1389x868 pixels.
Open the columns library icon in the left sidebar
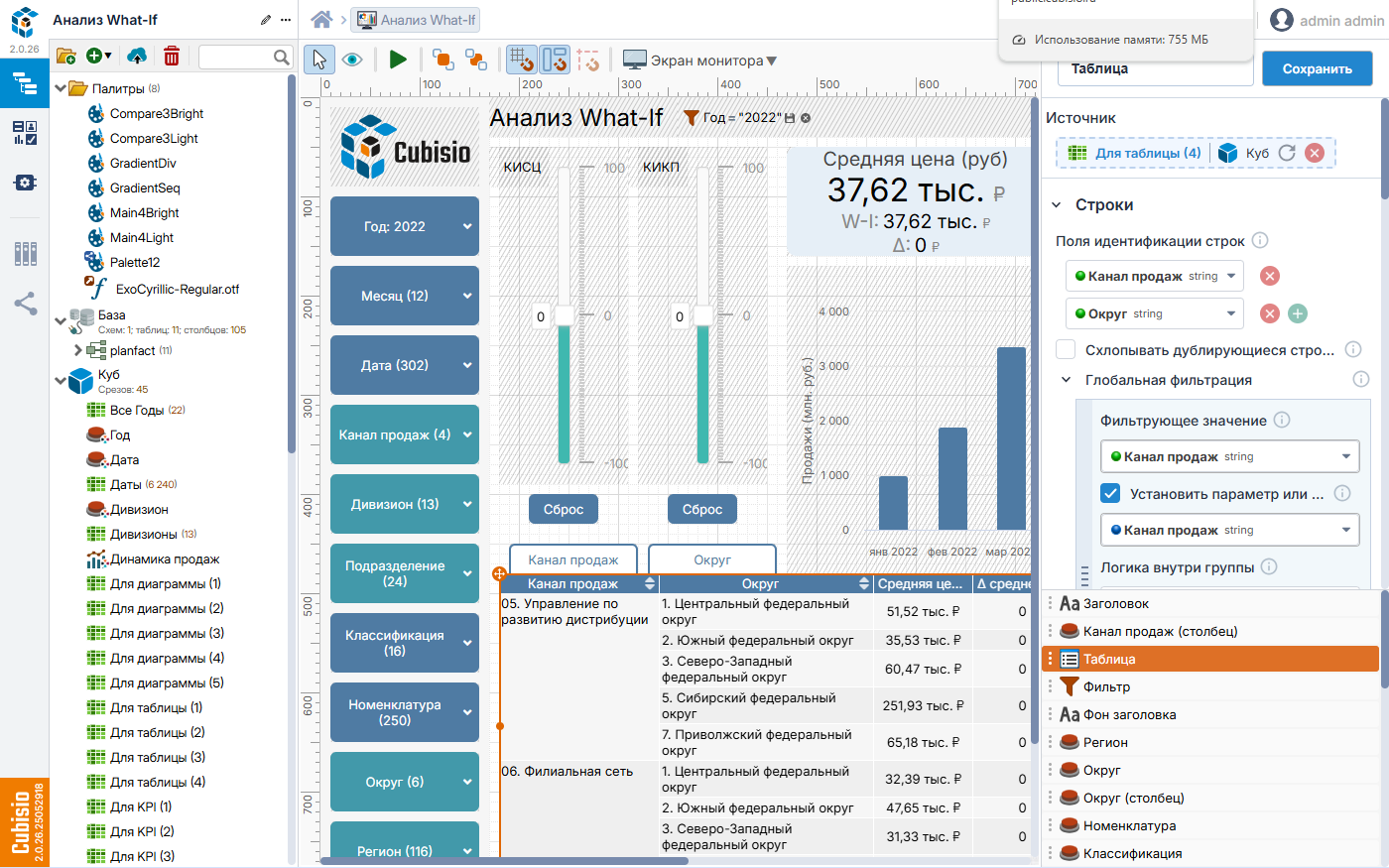point(25,254)
